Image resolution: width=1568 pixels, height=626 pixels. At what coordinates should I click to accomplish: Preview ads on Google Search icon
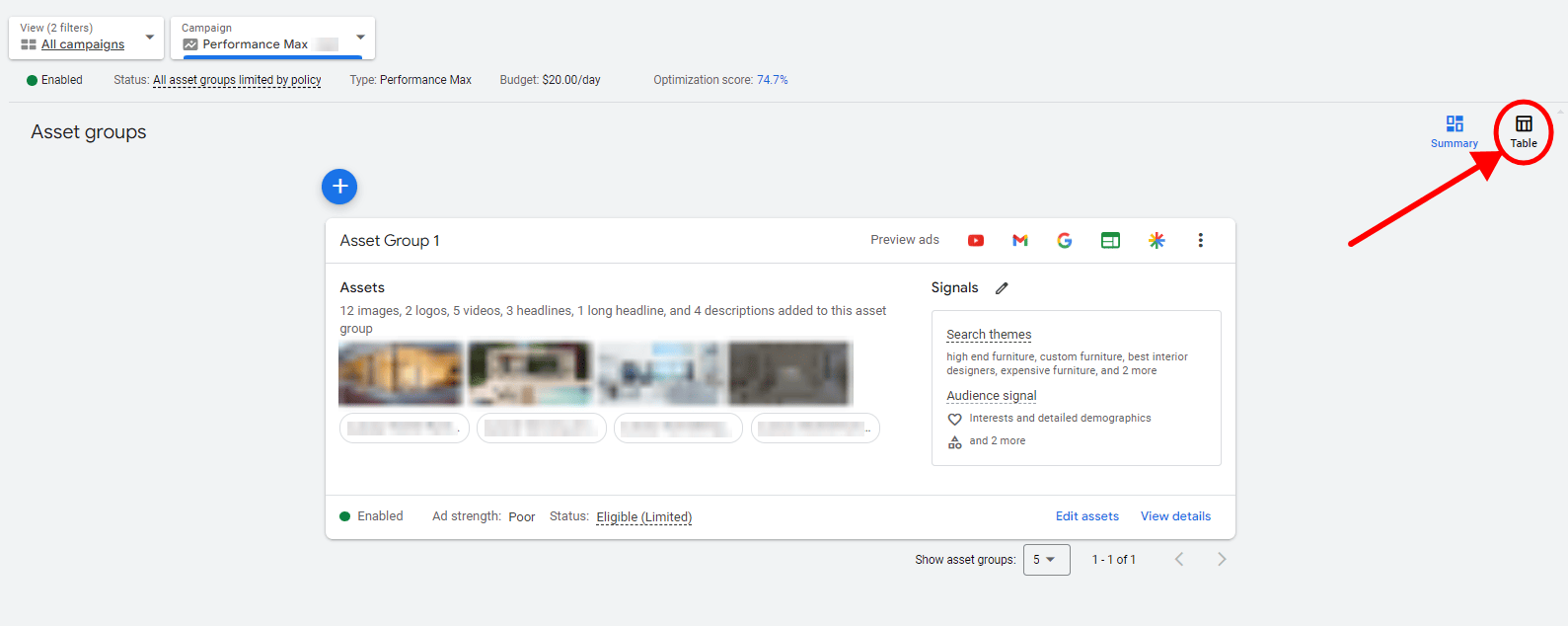click(1065, 240)
